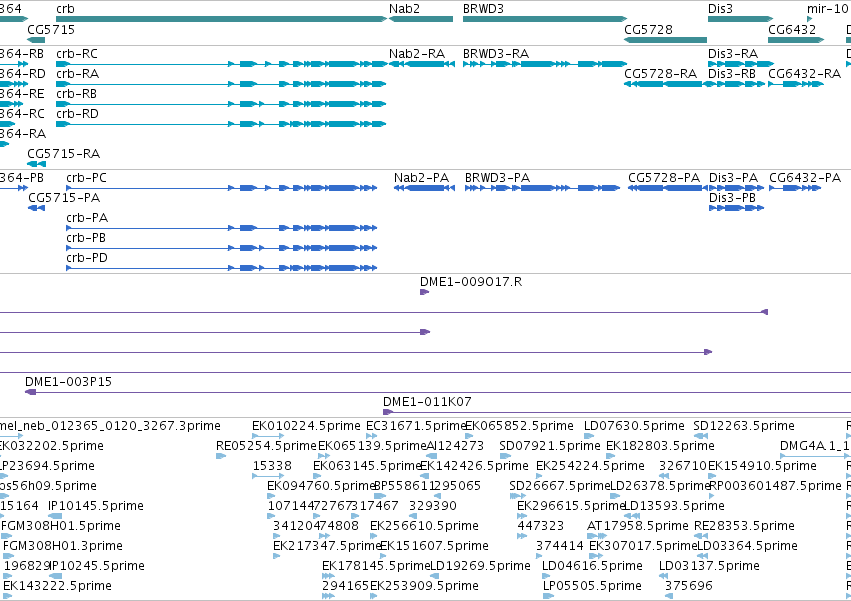The image size is (851, 601).
Task: Click EST RP003601487.5prime
Action: coord(712,496)
